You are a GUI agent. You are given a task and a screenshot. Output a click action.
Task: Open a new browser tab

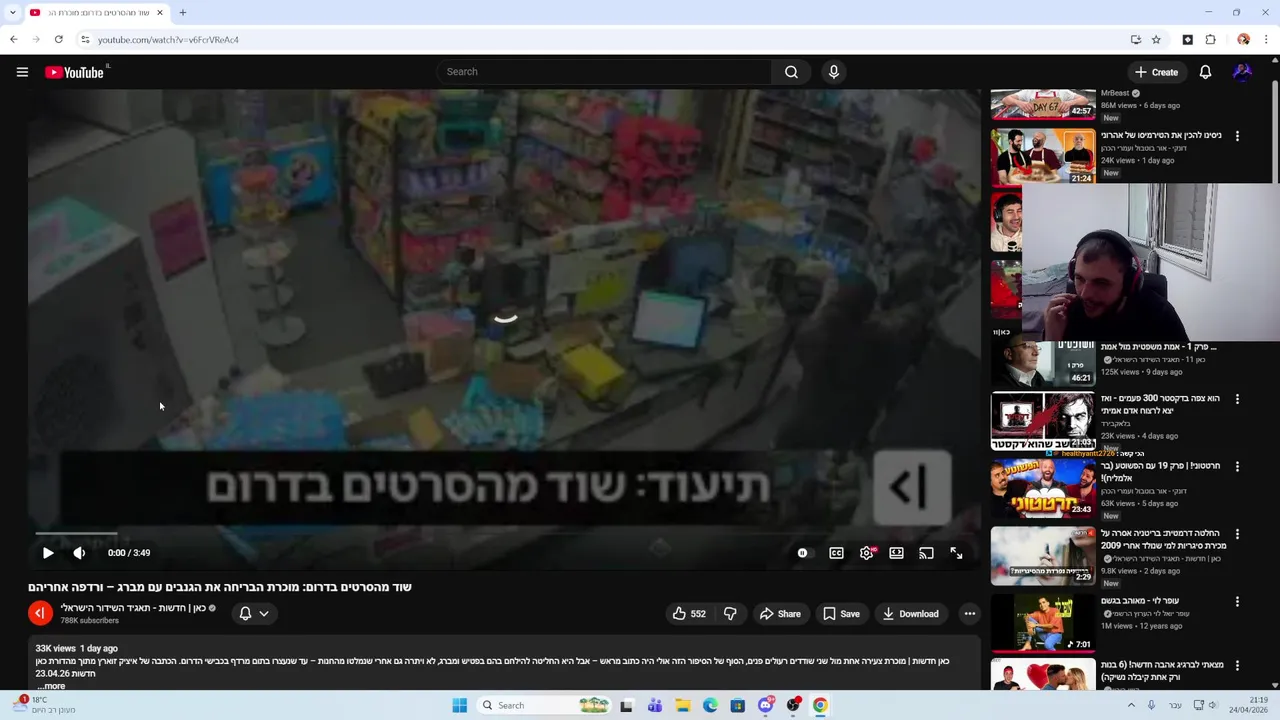click(182, 13)
